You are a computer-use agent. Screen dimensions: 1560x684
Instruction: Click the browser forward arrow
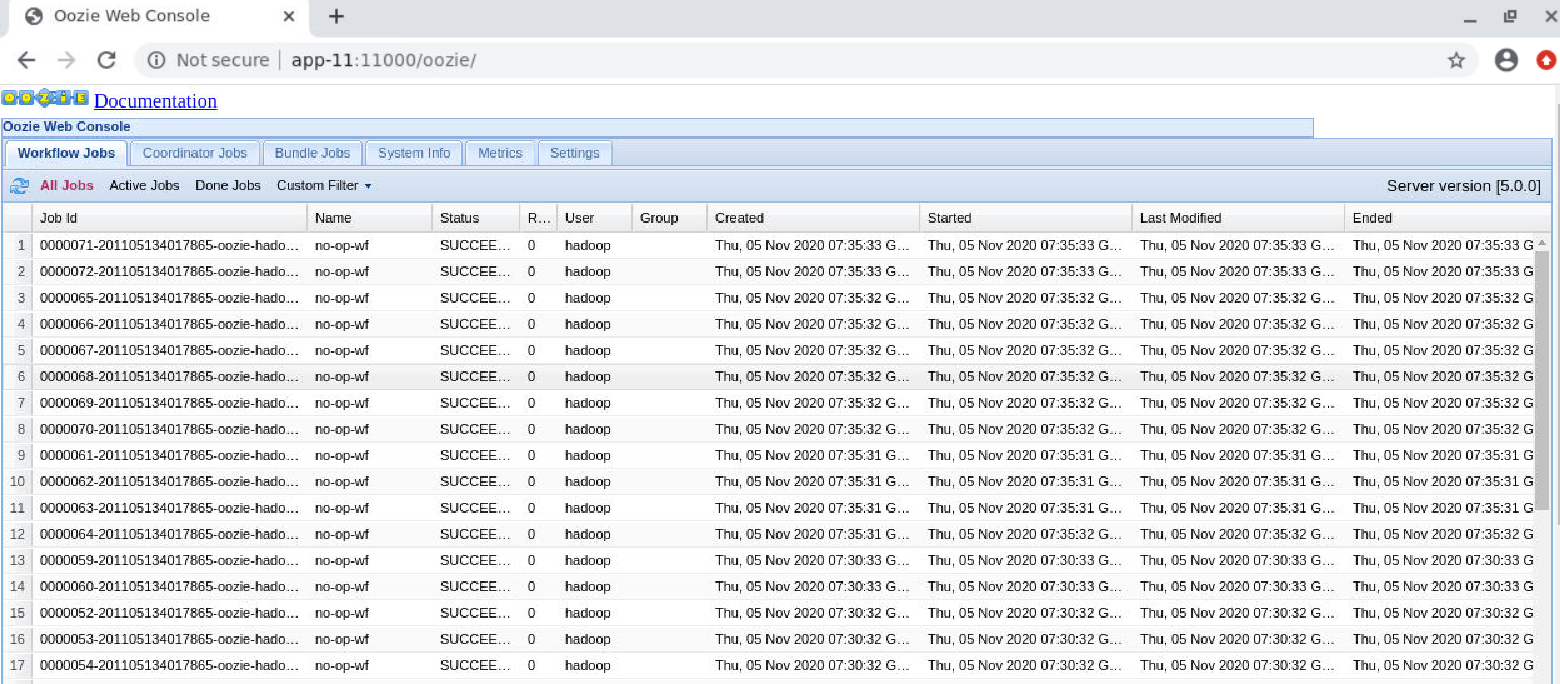tap(66, 60)
